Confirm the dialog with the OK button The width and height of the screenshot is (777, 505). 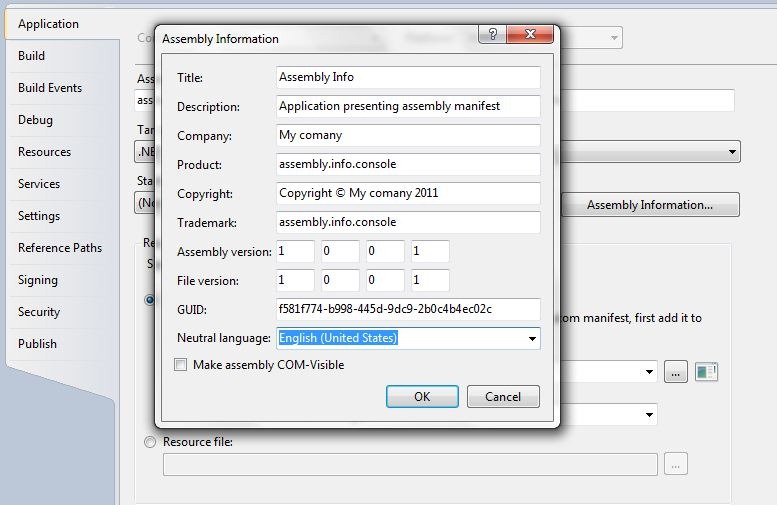click(x=422, y=397)
